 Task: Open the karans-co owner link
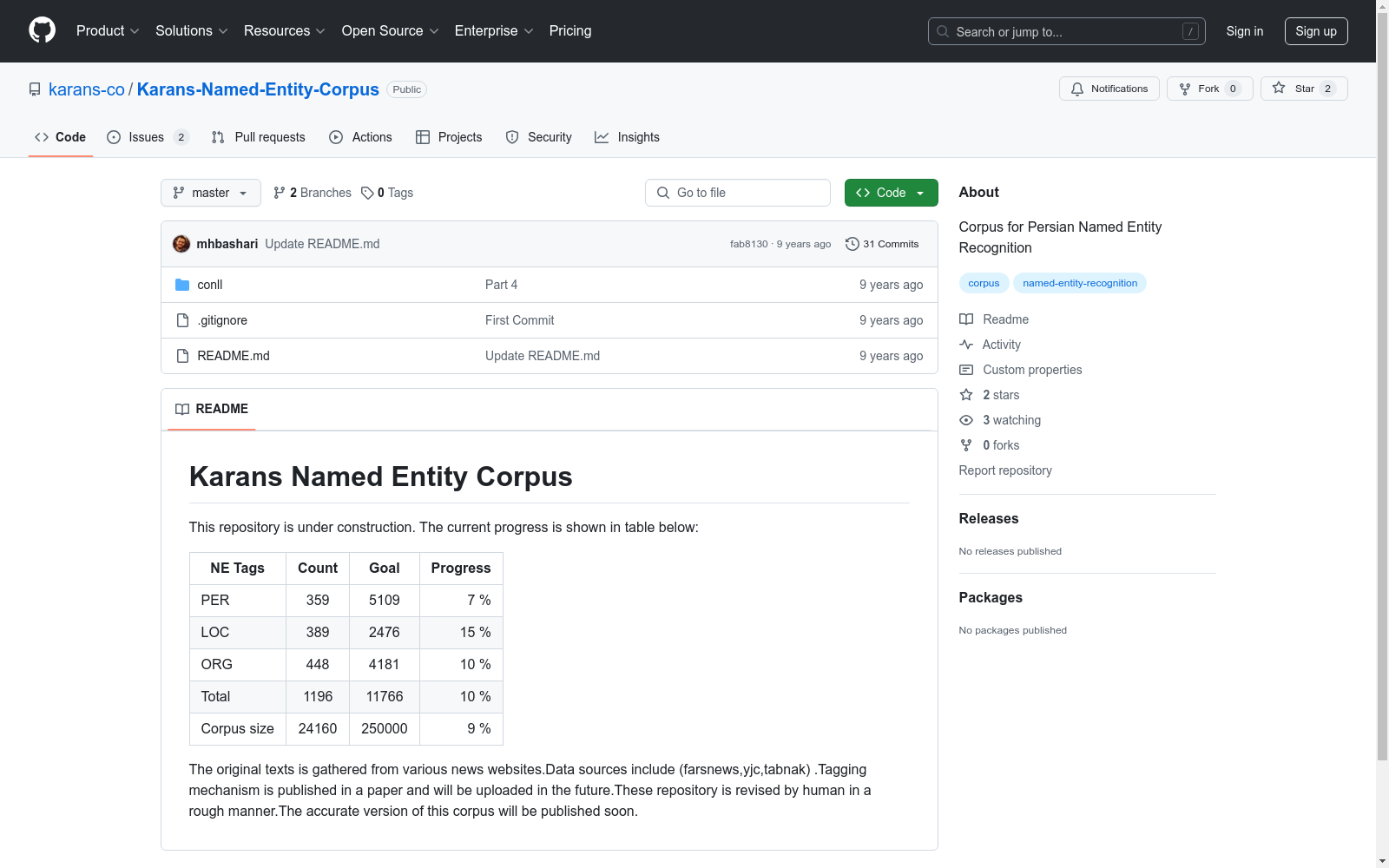pyautogui.click(x=87, y=89)
